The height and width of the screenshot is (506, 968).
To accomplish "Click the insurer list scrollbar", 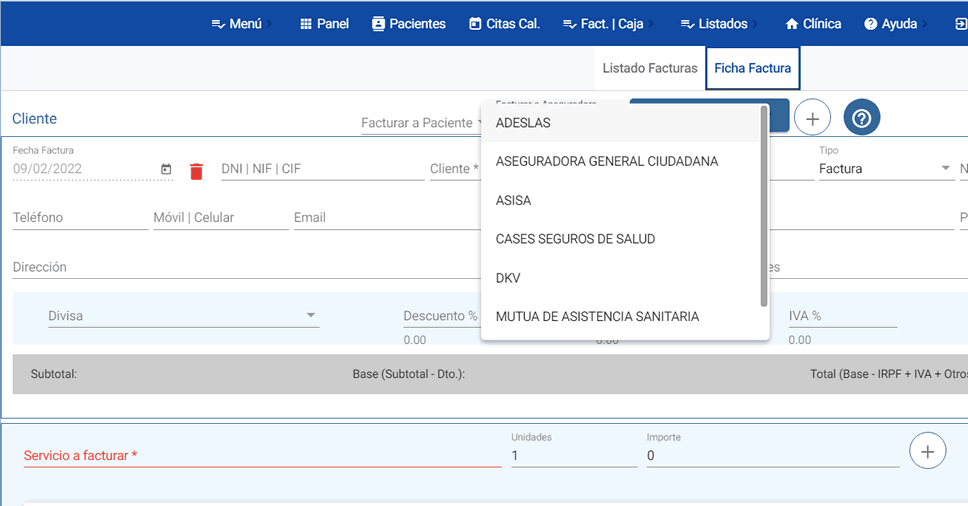I will click(764, 205).
